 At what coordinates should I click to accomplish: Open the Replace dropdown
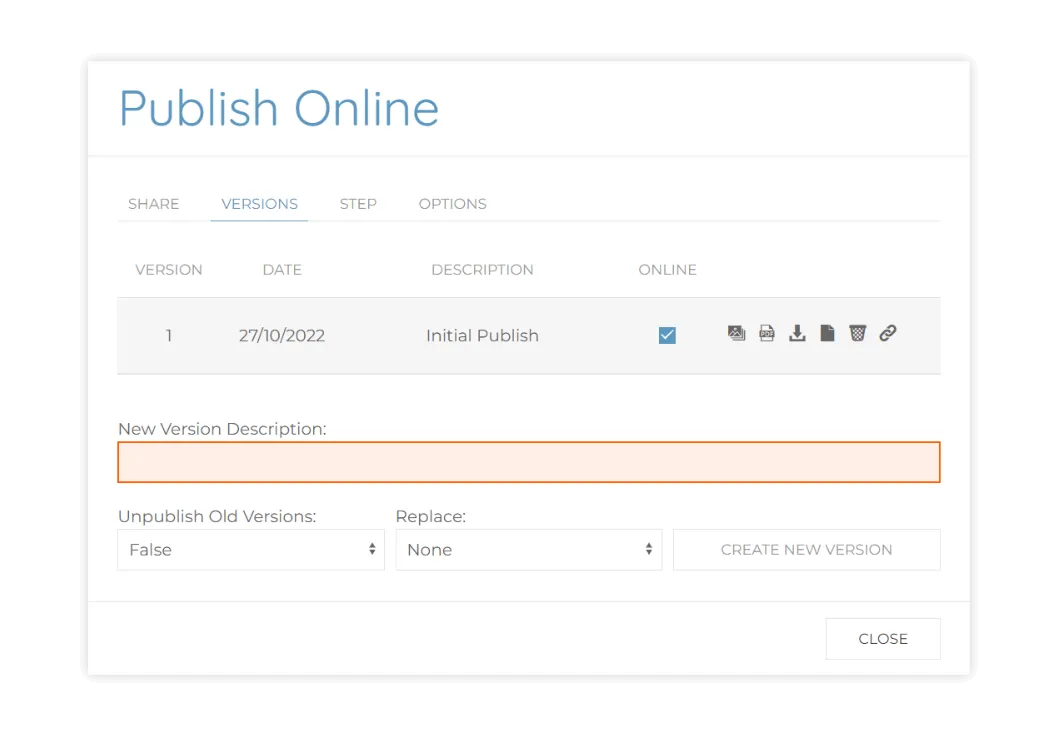(529, 550)
